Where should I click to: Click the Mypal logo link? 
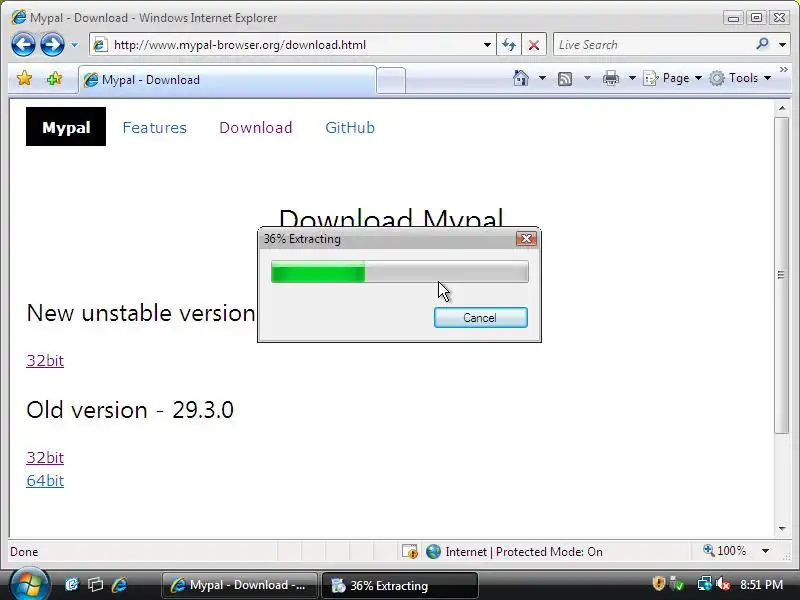[x=66, y=127]
